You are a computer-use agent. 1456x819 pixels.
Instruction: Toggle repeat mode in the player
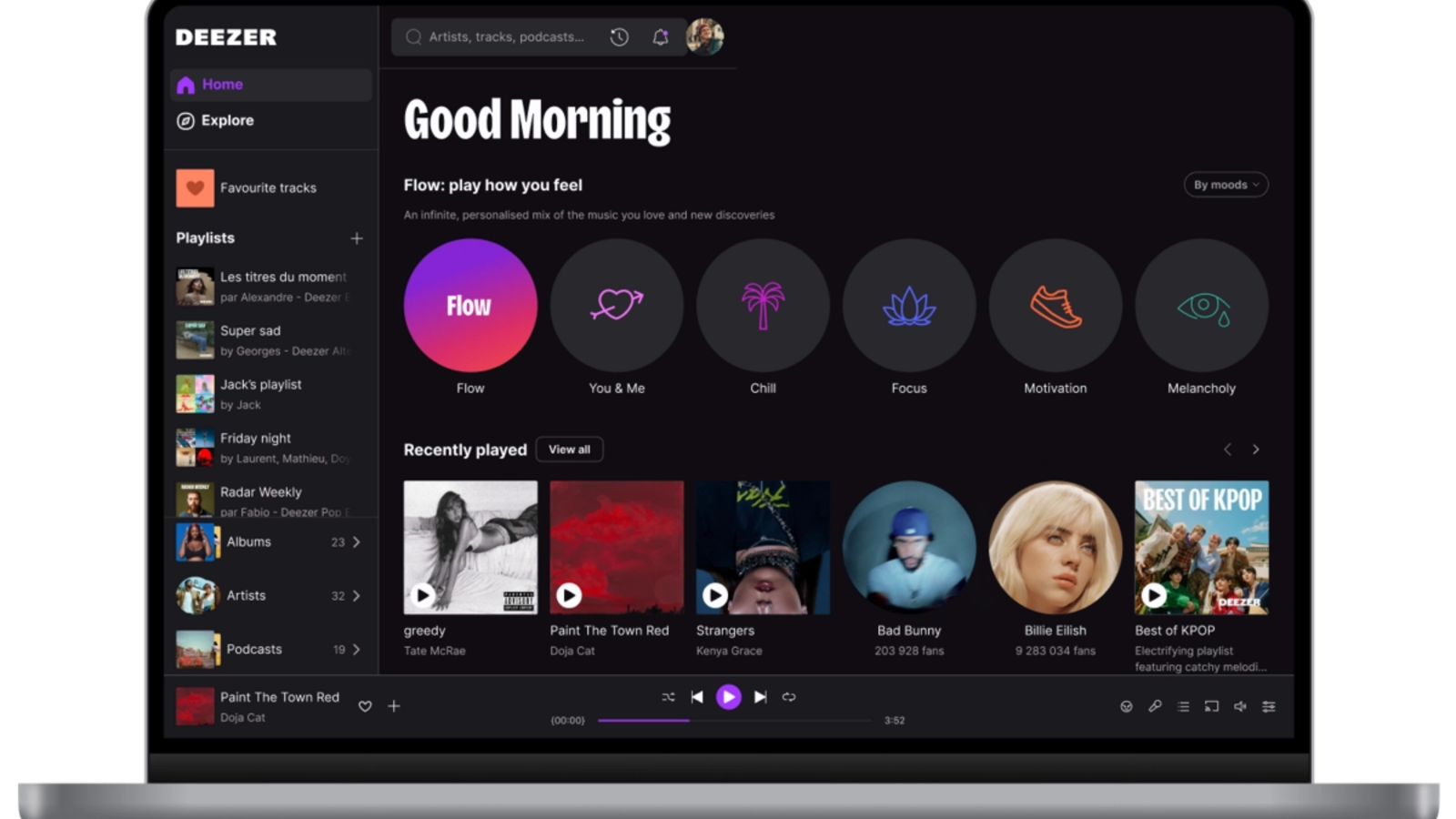point(789,697)
